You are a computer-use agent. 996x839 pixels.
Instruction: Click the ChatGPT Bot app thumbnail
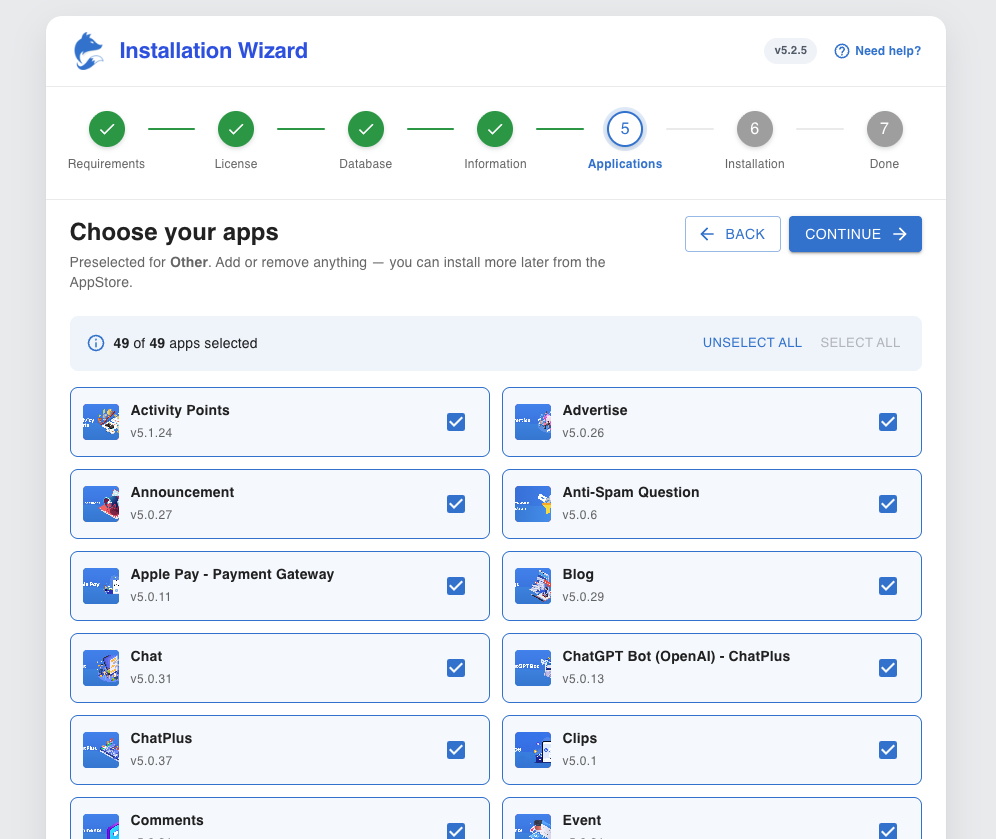pos(533,668)
